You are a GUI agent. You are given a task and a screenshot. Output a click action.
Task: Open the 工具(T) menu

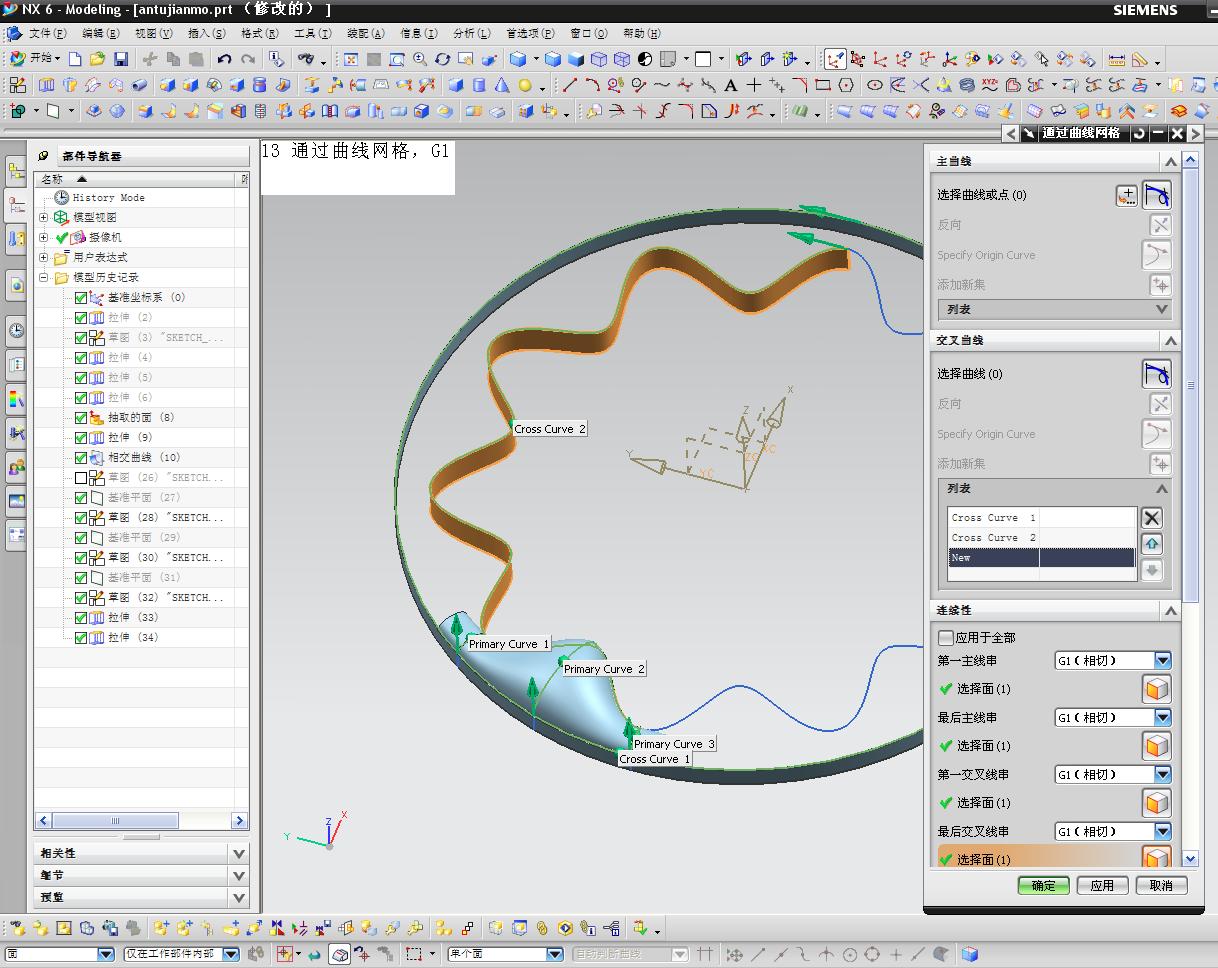[312, 33]
